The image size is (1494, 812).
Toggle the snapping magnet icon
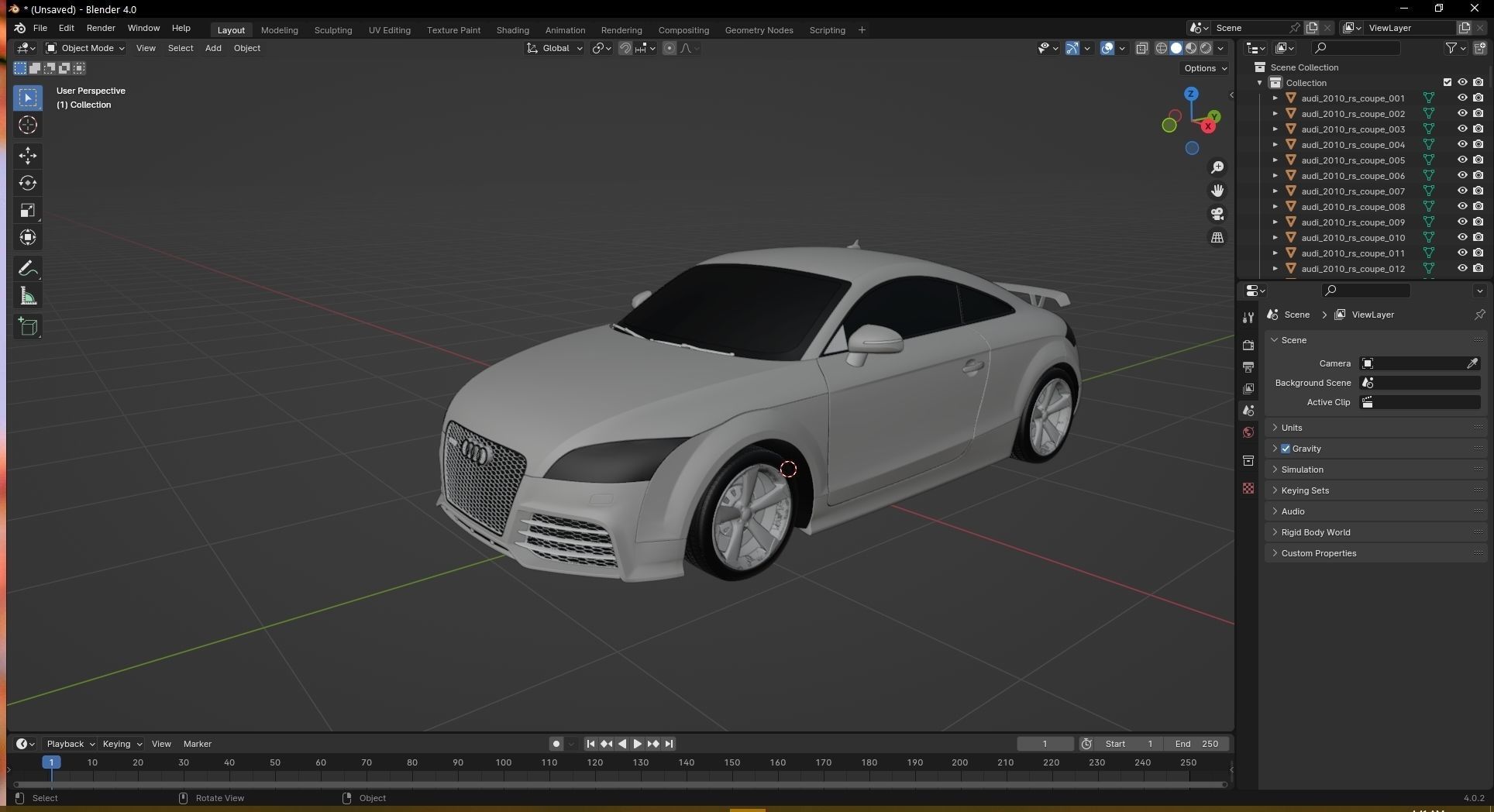pyautogui.click(x=625, y=48)
